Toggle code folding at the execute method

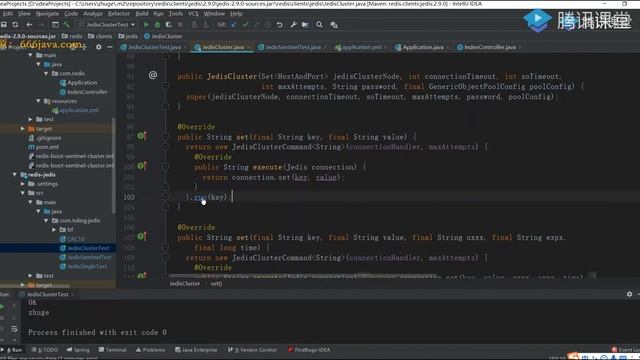tap(165, 167)
